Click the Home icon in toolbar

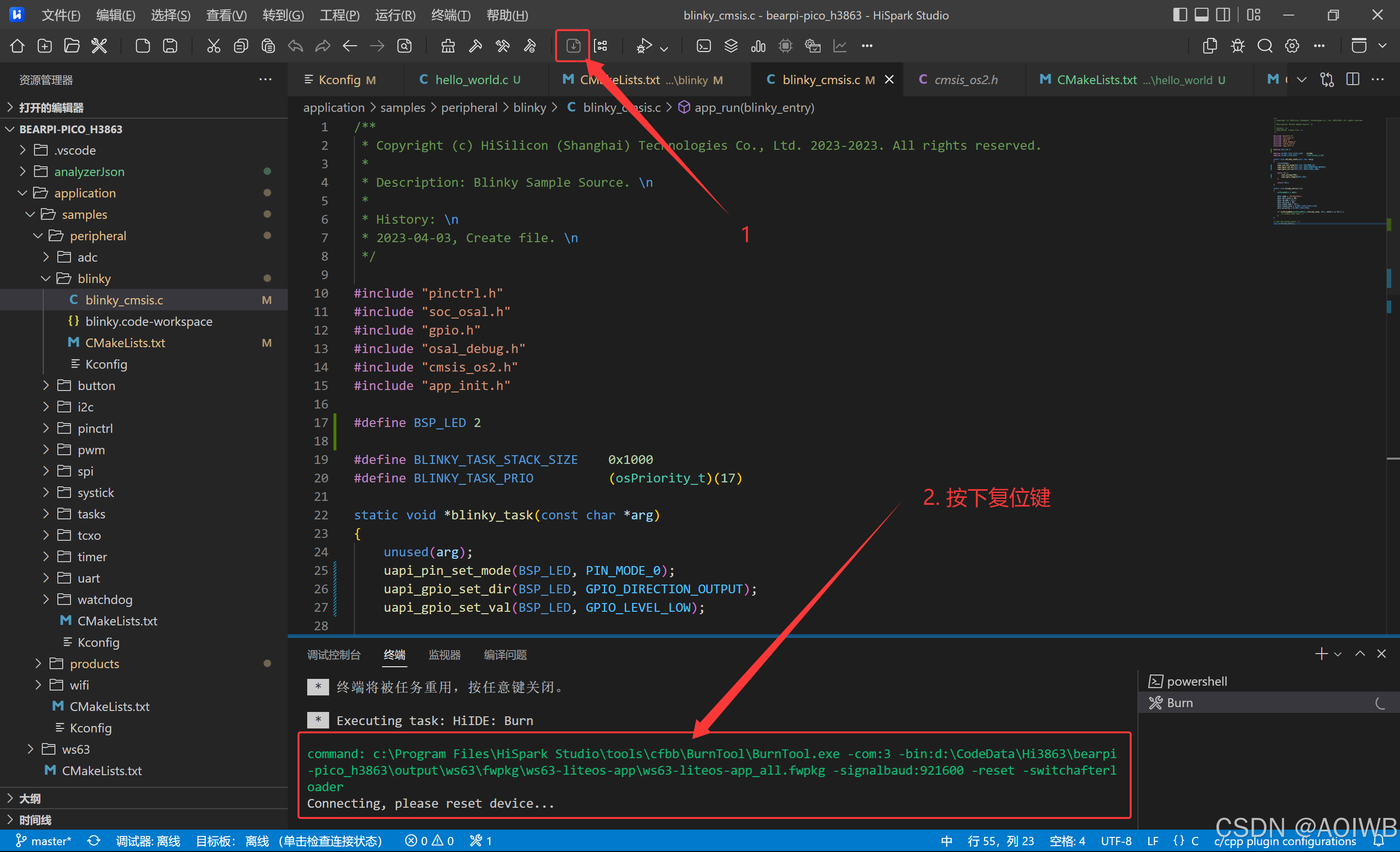click(17, 46)
